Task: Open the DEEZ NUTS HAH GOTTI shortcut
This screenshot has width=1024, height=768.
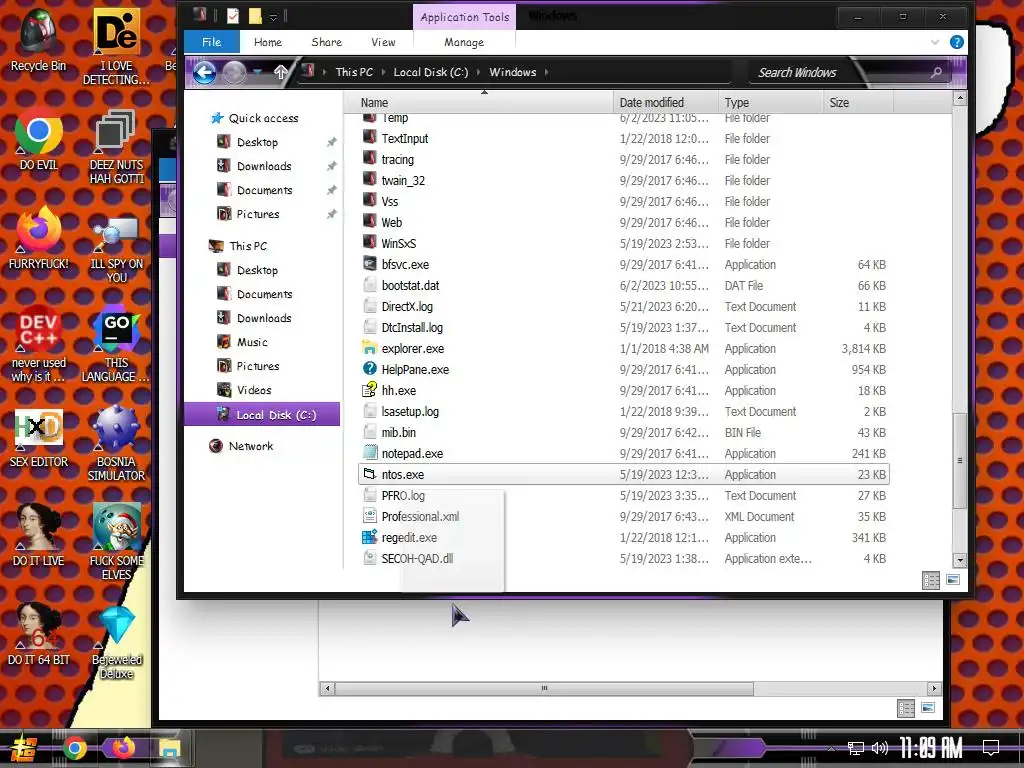Action: (x=116, y=147)
